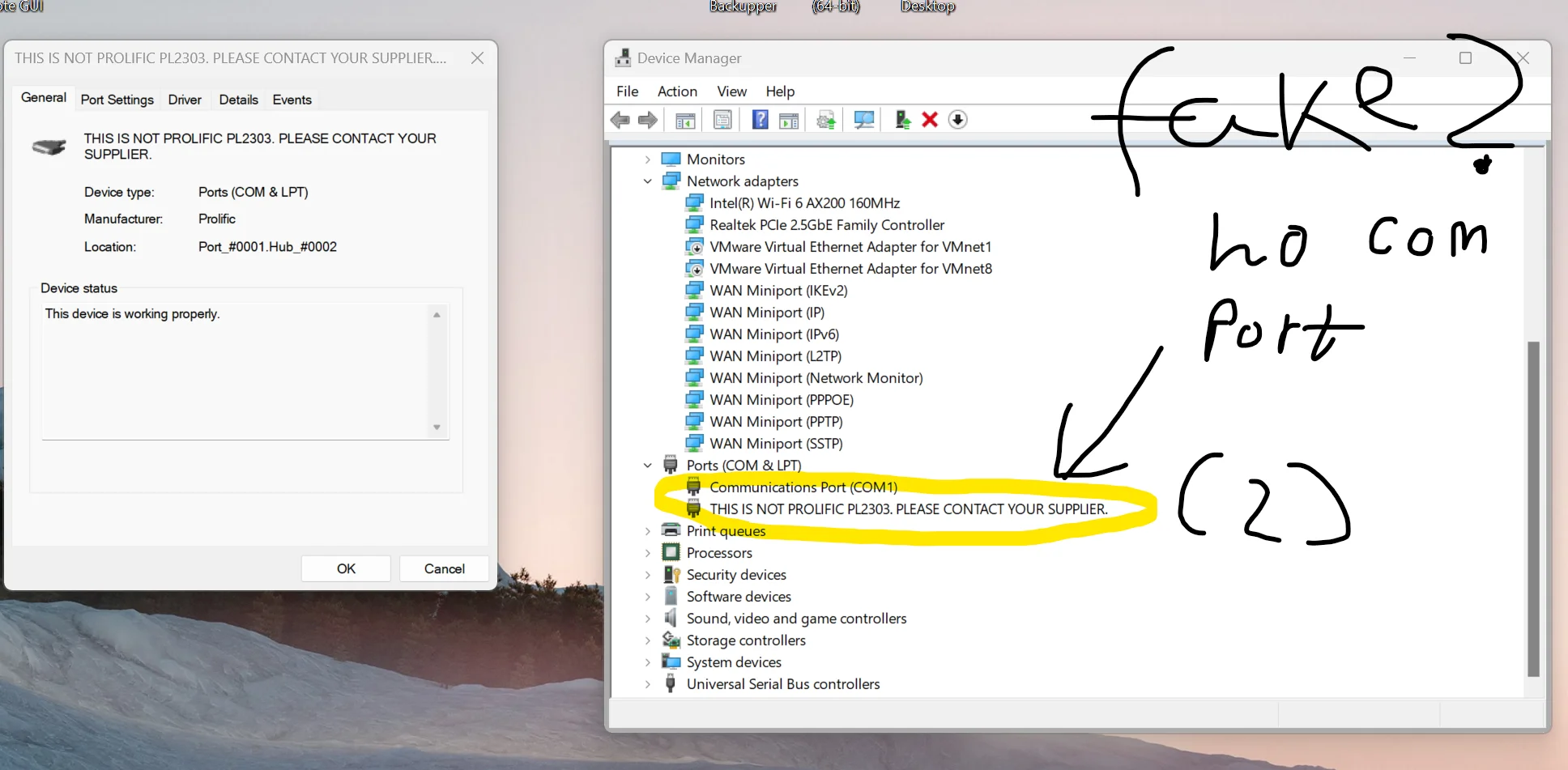The width and height of the screenshot is (1568, 770).
Task: Click the gear with green arrow toolbar icon
Action: click(826, 120)
